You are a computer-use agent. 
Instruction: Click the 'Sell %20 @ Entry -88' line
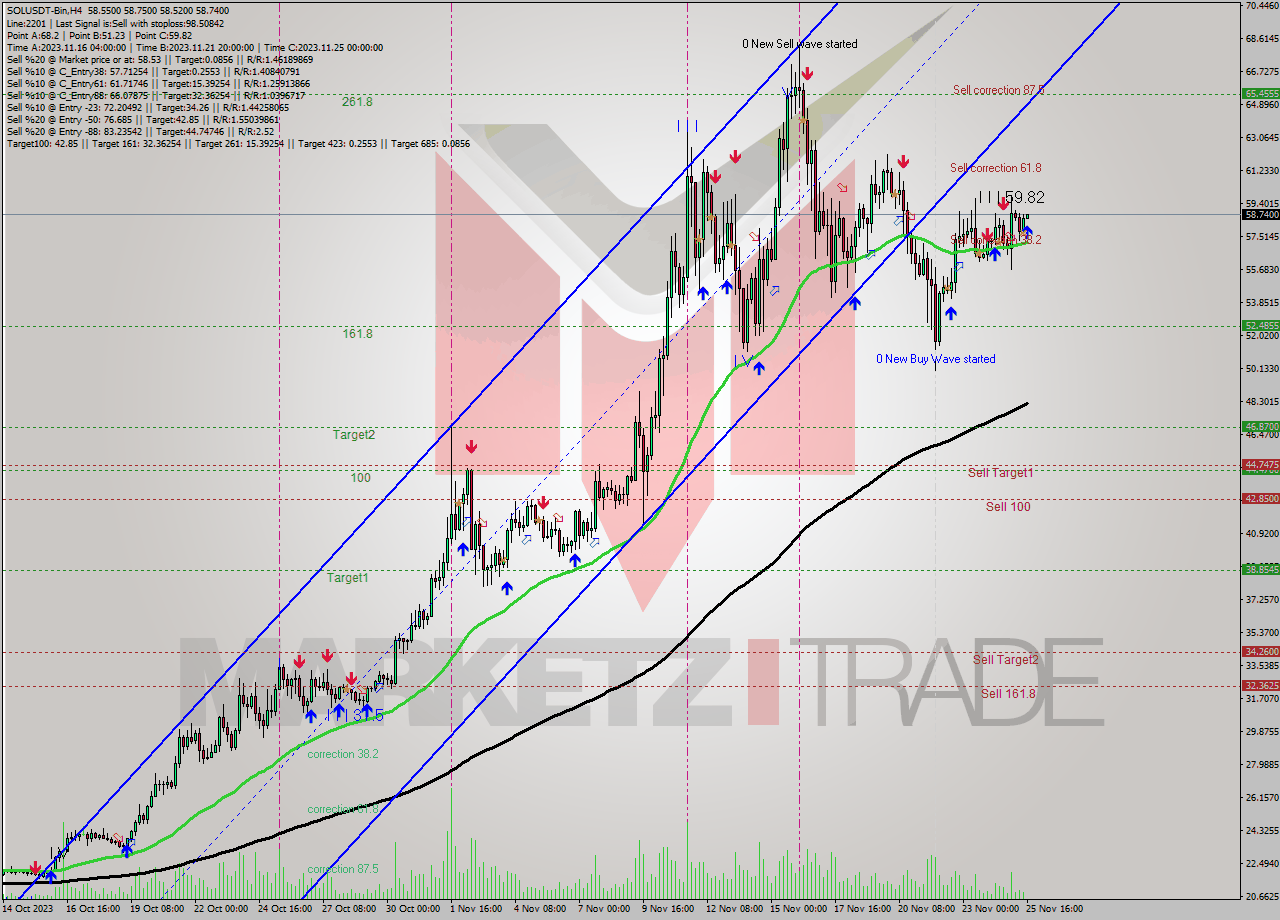pyautogui.click(x=140, y=131)
